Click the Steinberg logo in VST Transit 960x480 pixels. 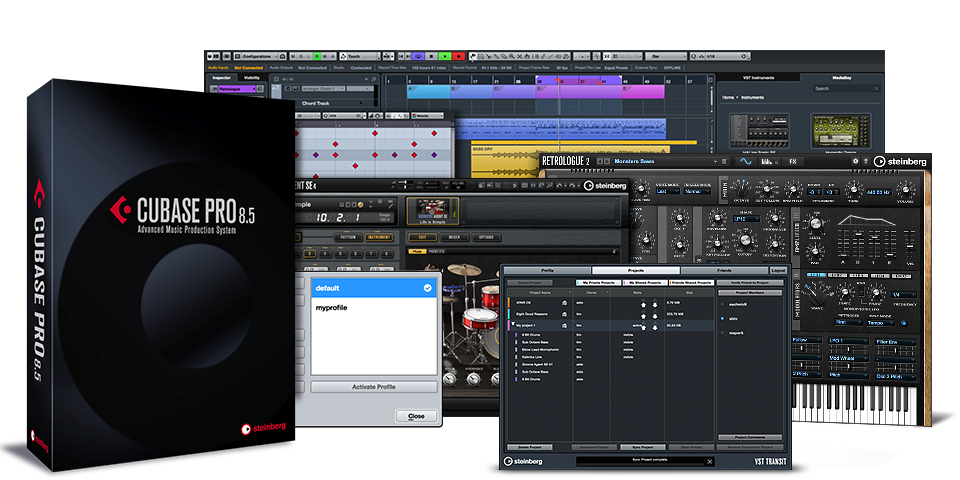click(523, 461)
